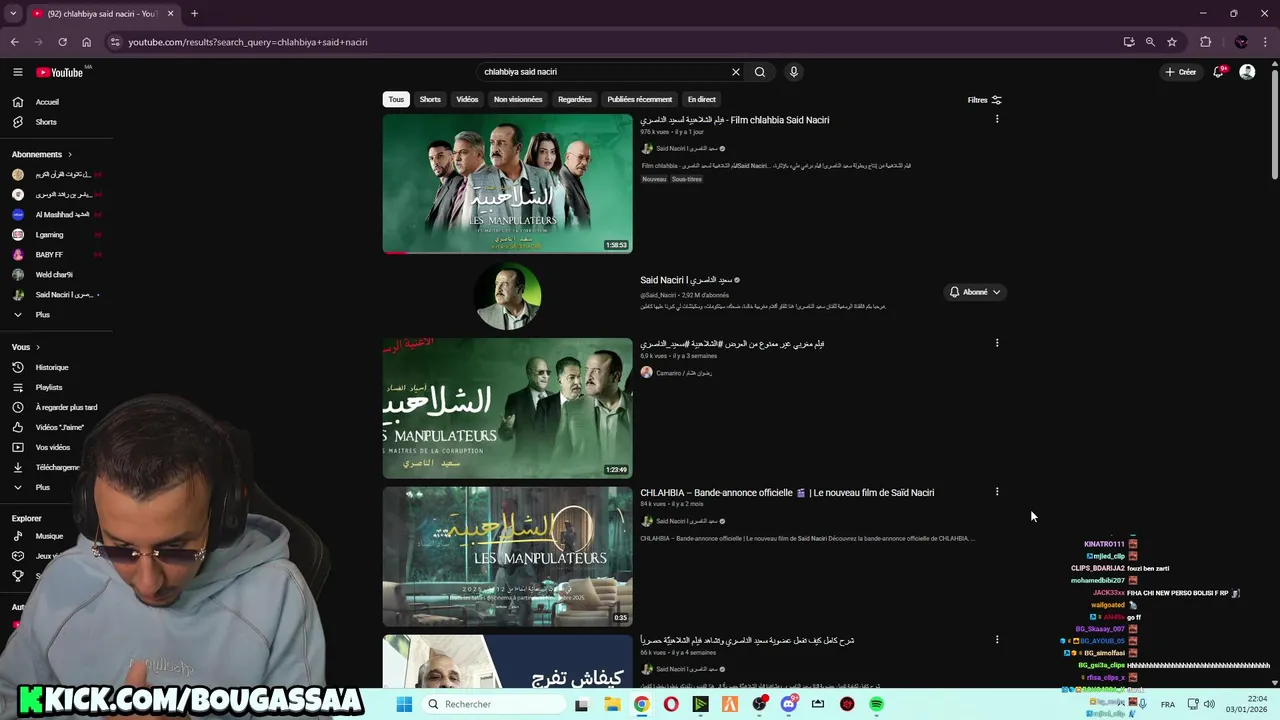Open Camarino channel link
The height and width of the screenshot is (720, 1280).
[x=684, y=373]
